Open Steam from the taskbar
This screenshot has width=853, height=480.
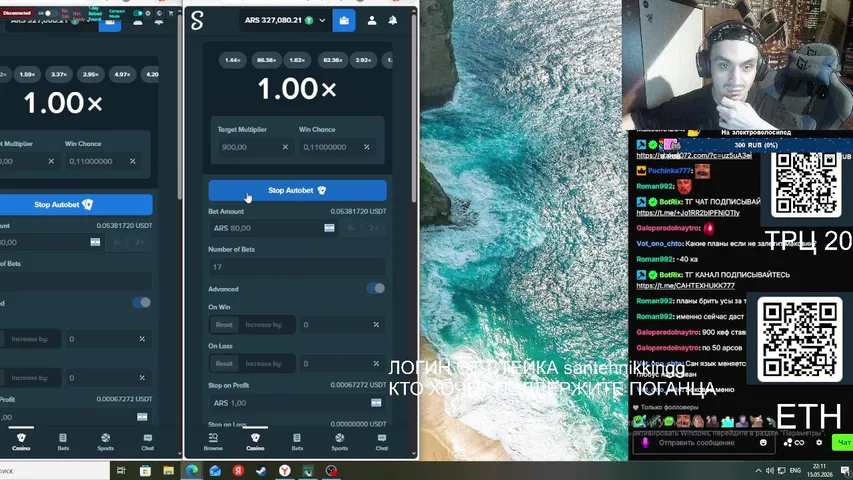pos(262,471)
